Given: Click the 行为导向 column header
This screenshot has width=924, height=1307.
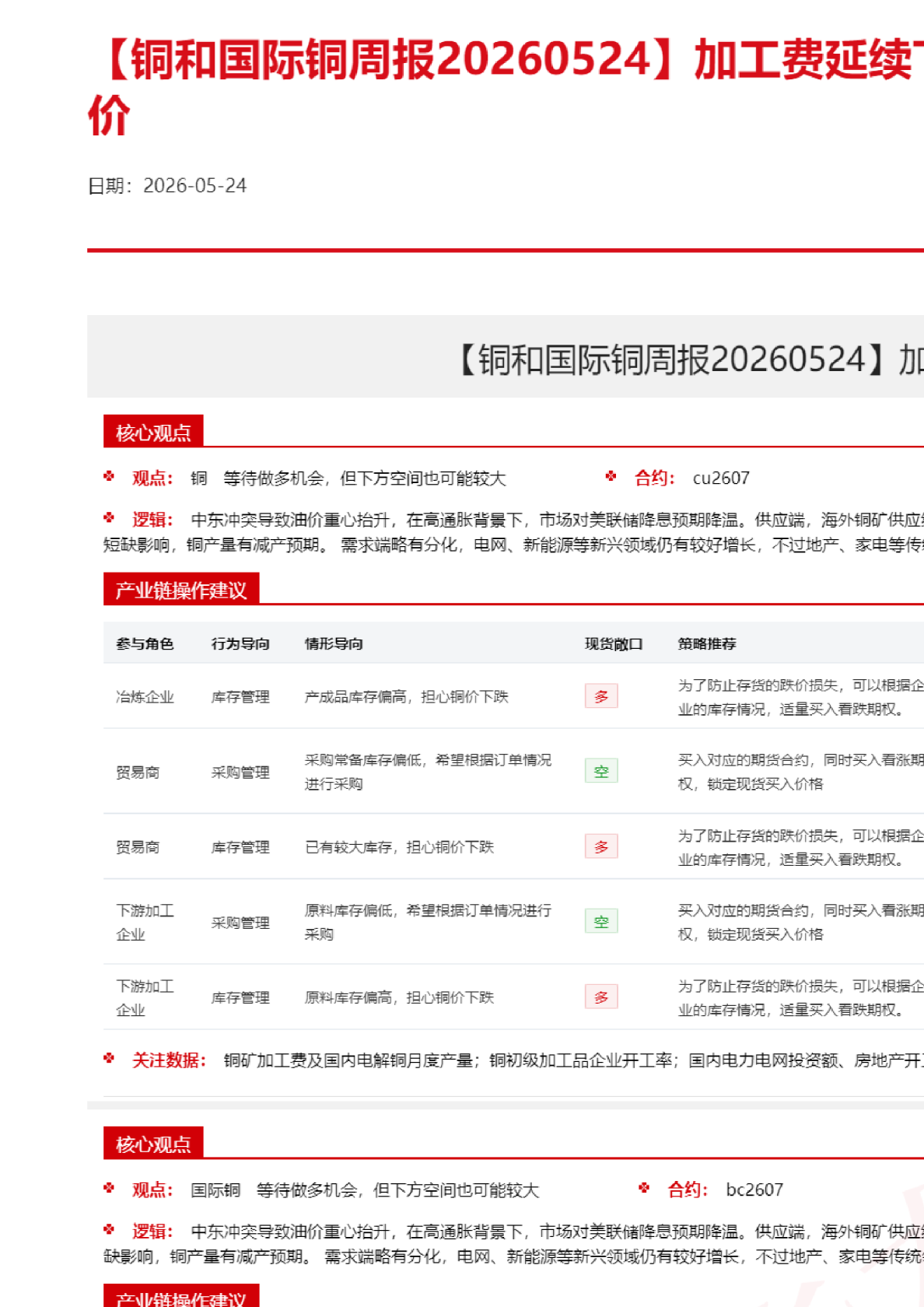Looking at the screenshot, I should (x=240, y=643).
